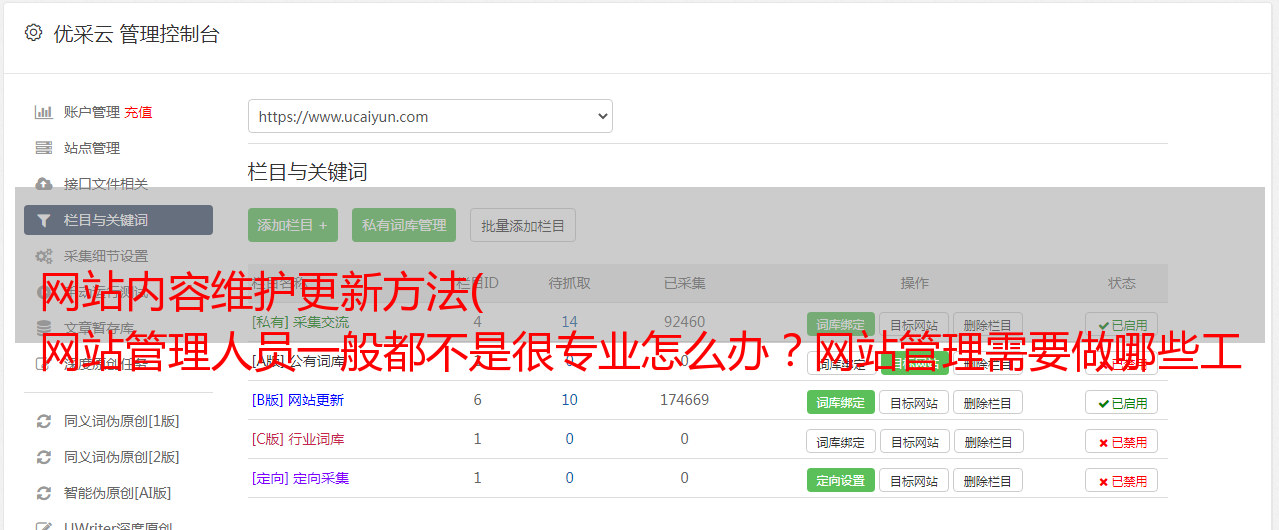Click the gears icon for 采集细节设置
Image resolution: width=1279 pixels, height=530 pixels.
point(44,256)
